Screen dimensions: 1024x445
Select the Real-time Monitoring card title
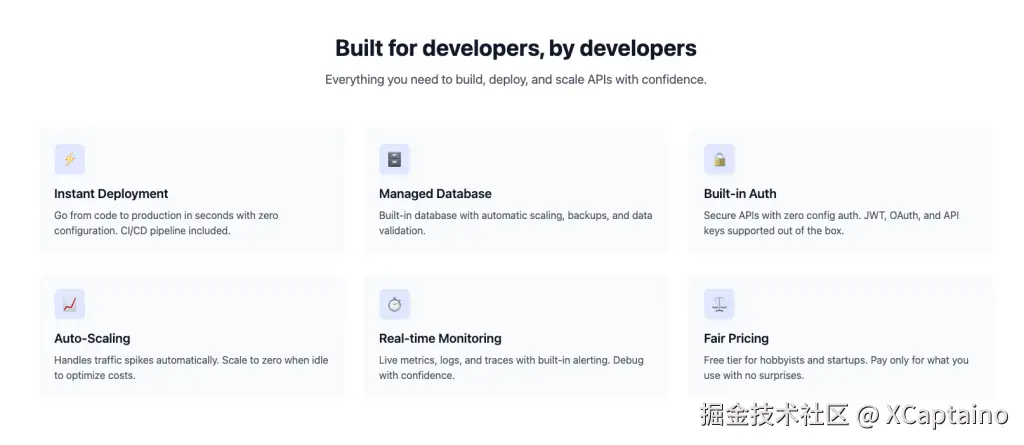tap(440, 338)
